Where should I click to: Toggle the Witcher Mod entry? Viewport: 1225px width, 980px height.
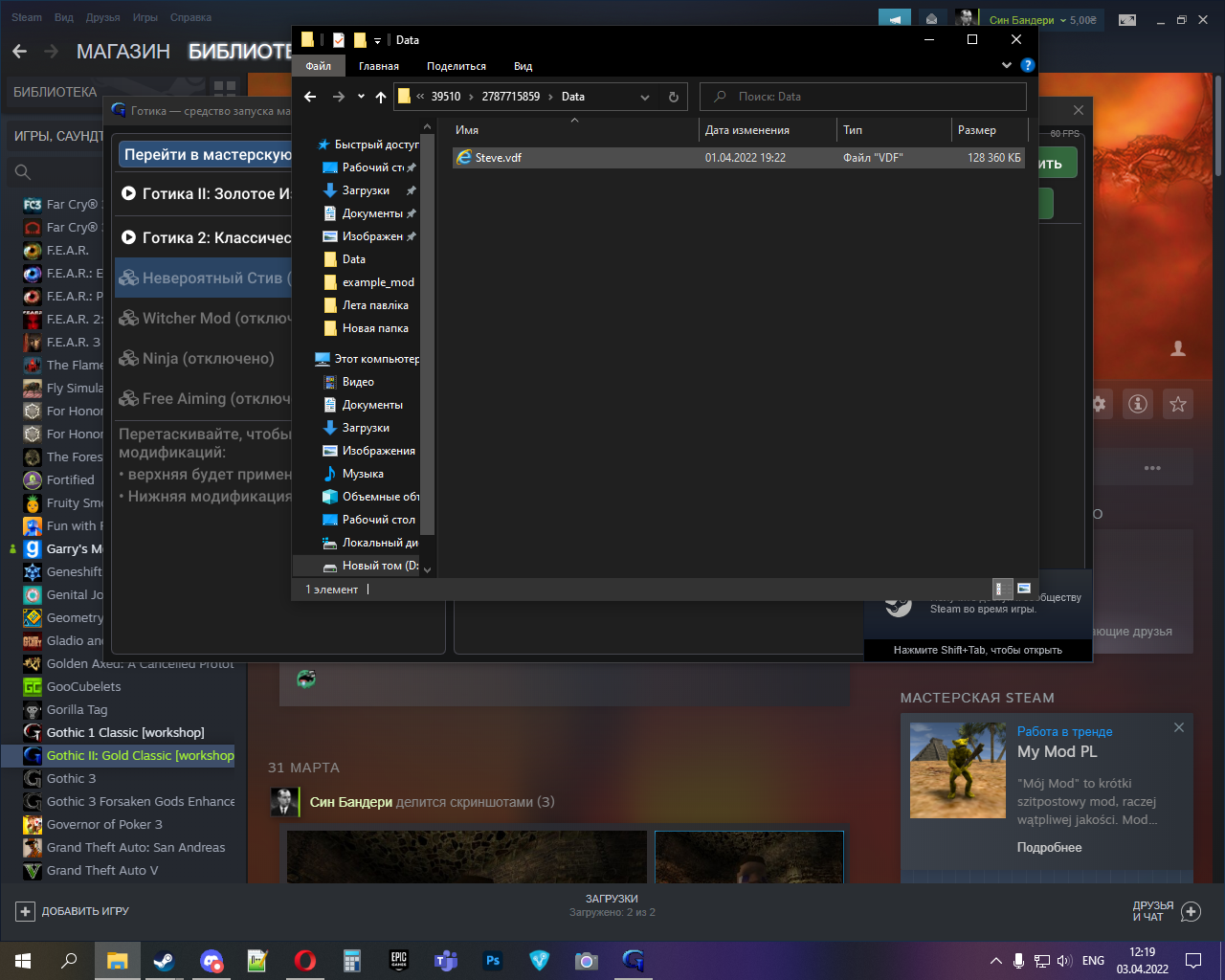203,319
